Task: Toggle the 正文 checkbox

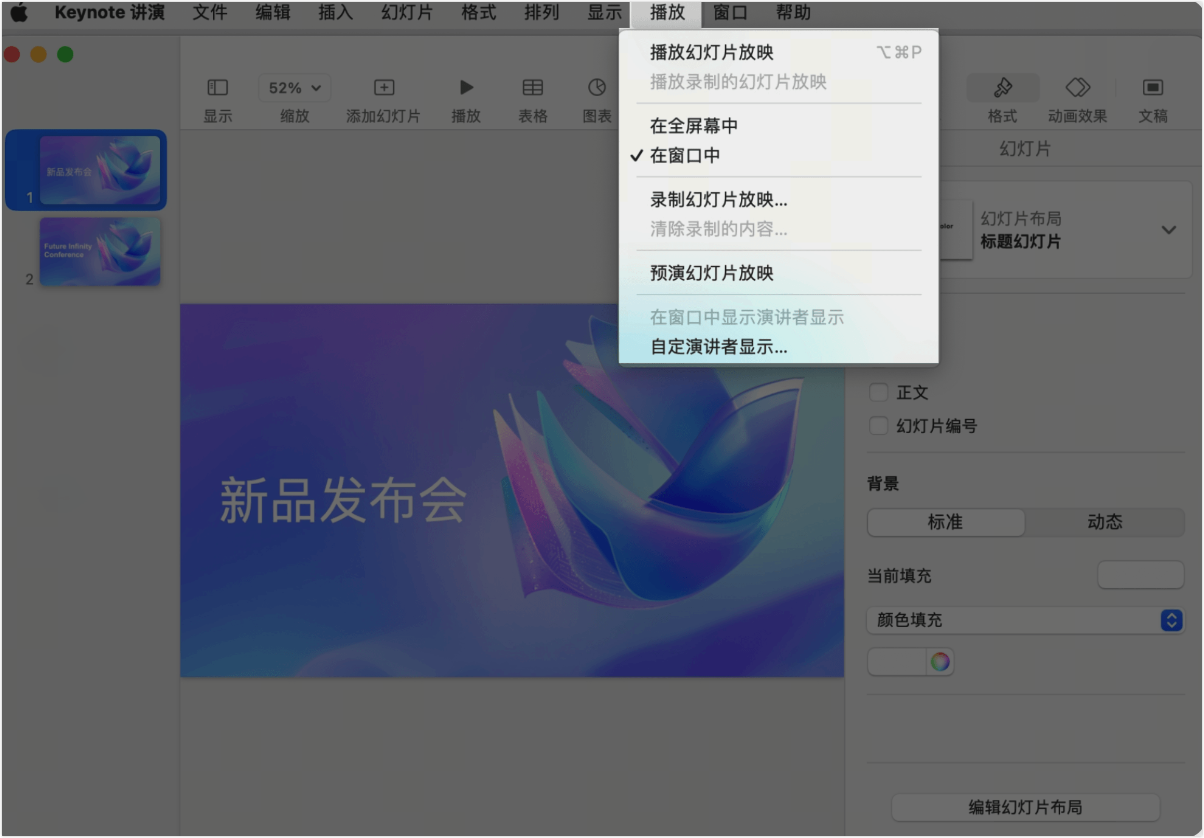Action: click(879, 393)
